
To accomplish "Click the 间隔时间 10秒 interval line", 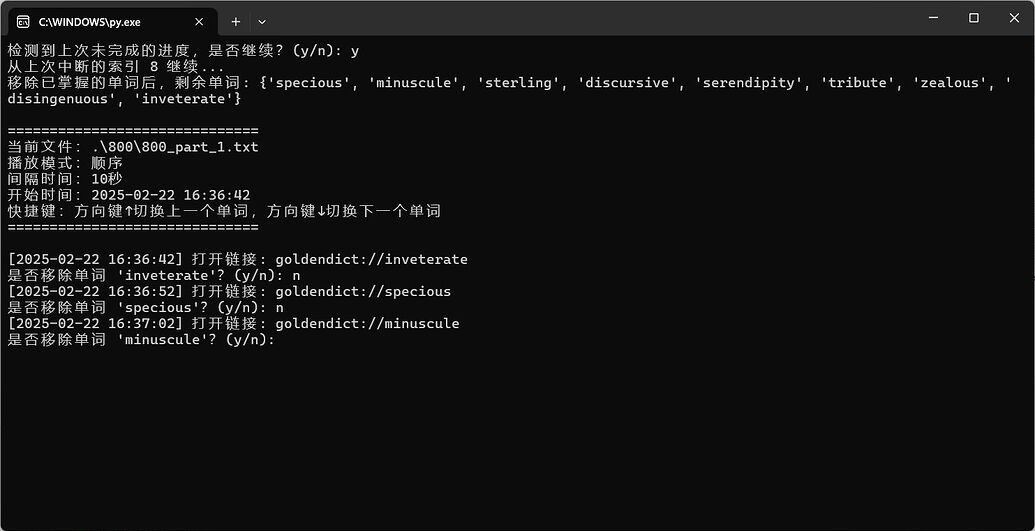I will tap(65, 179).
